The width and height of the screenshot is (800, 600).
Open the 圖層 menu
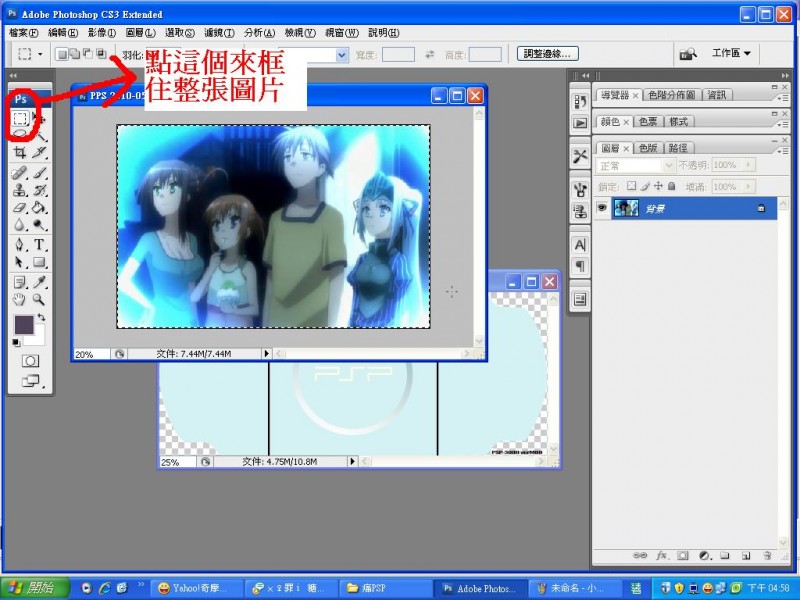[x=140, y=33]
